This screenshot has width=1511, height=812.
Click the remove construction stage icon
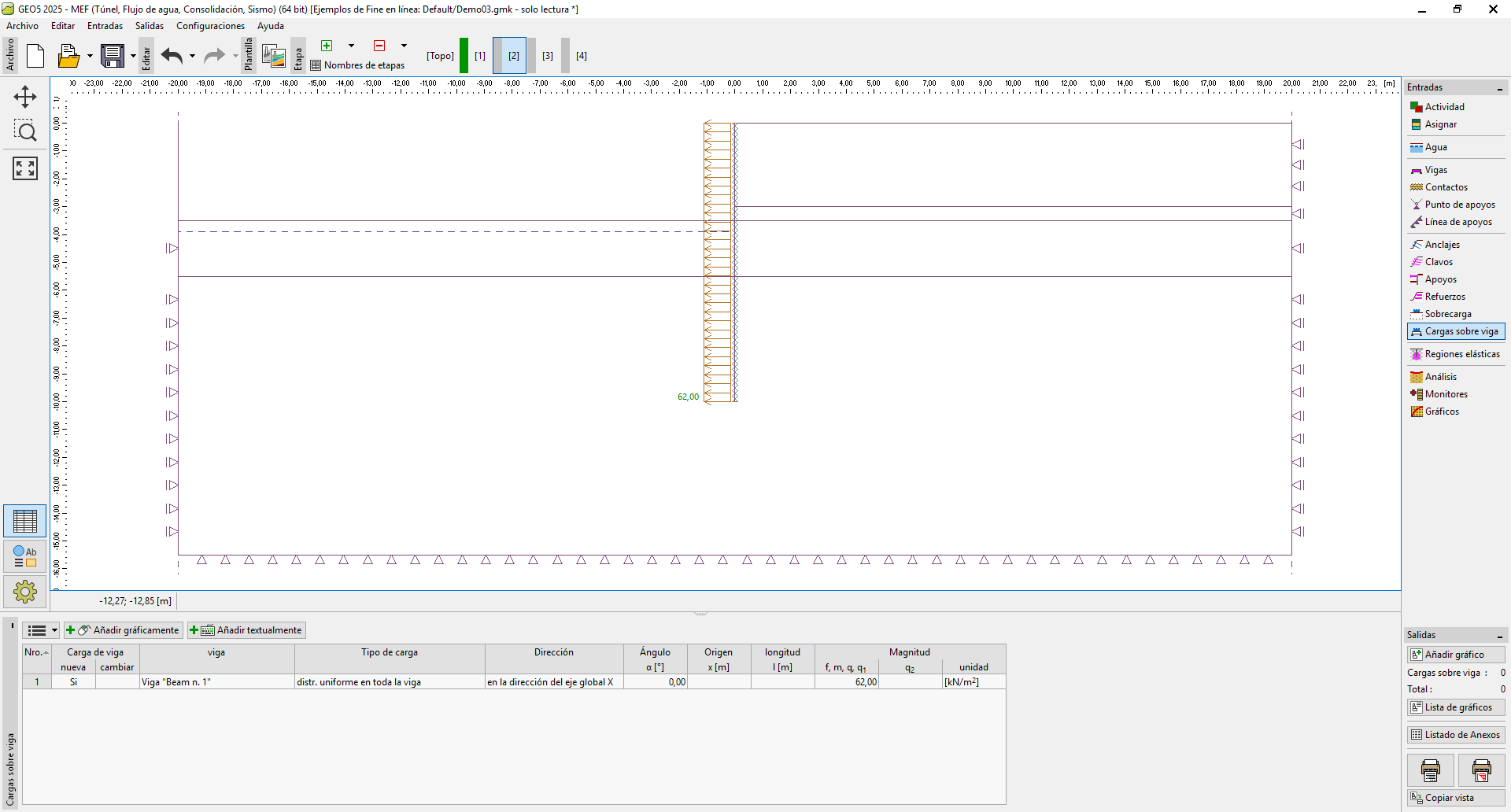(x=379, y=46)
